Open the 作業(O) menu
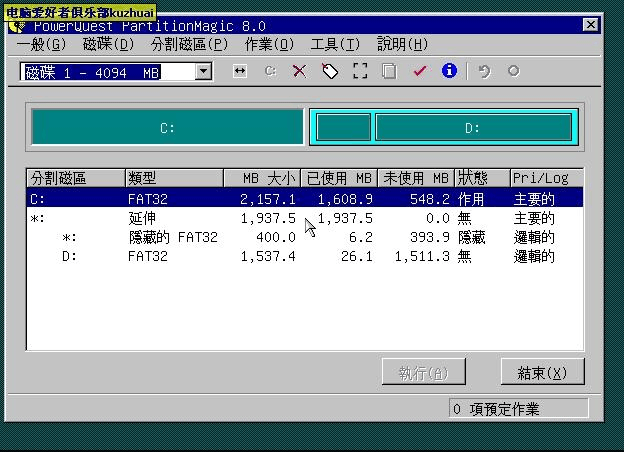Viewport: 624px width, 452px height. (269, 44)
